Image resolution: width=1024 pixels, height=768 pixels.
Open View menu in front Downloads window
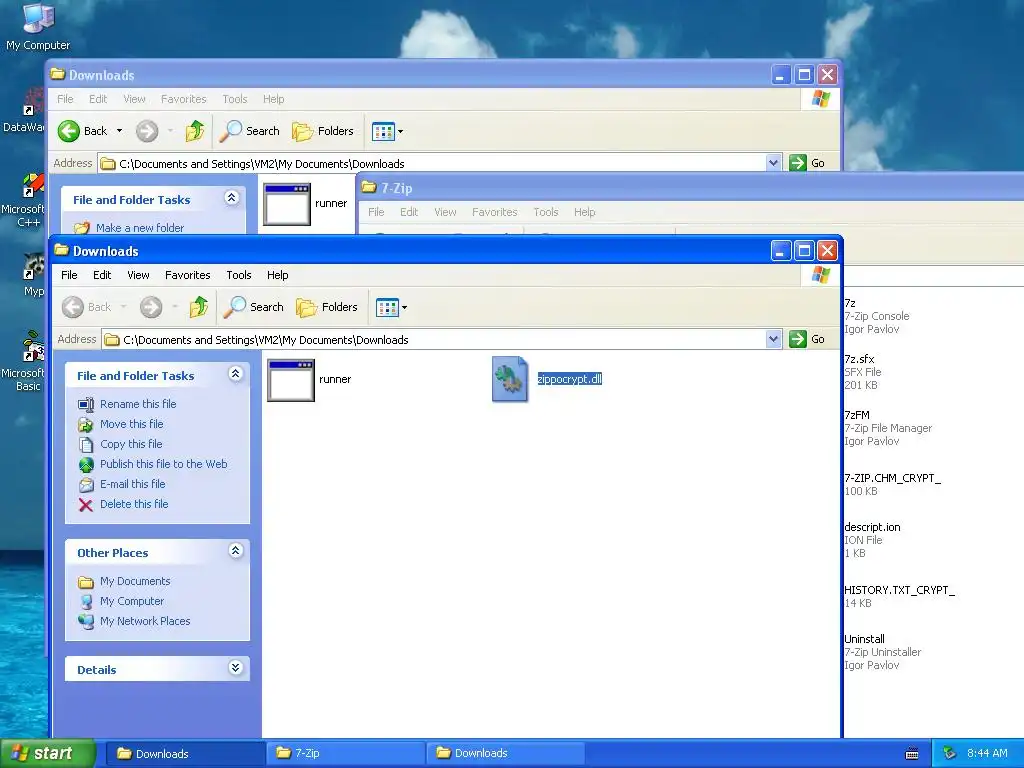point(138,275)
